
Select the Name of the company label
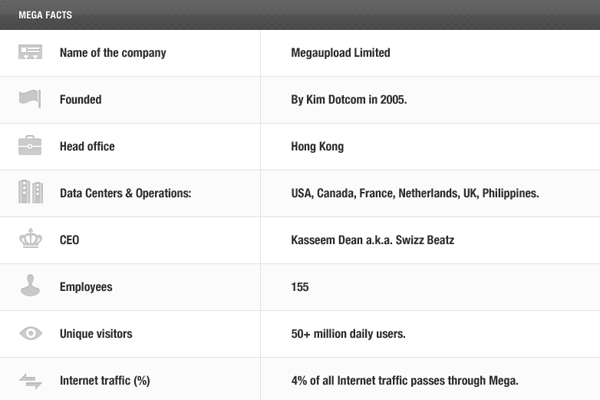(x=113, y=53)
